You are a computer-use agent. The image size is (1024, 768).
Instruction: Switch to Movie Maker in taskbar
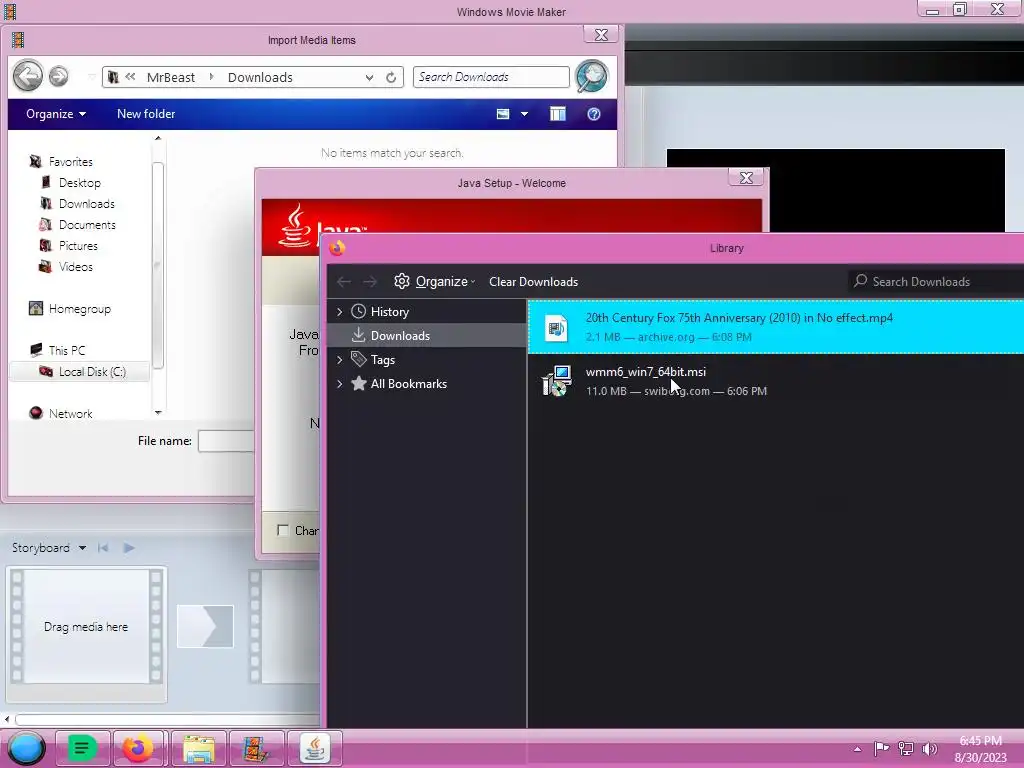[255, 748]
